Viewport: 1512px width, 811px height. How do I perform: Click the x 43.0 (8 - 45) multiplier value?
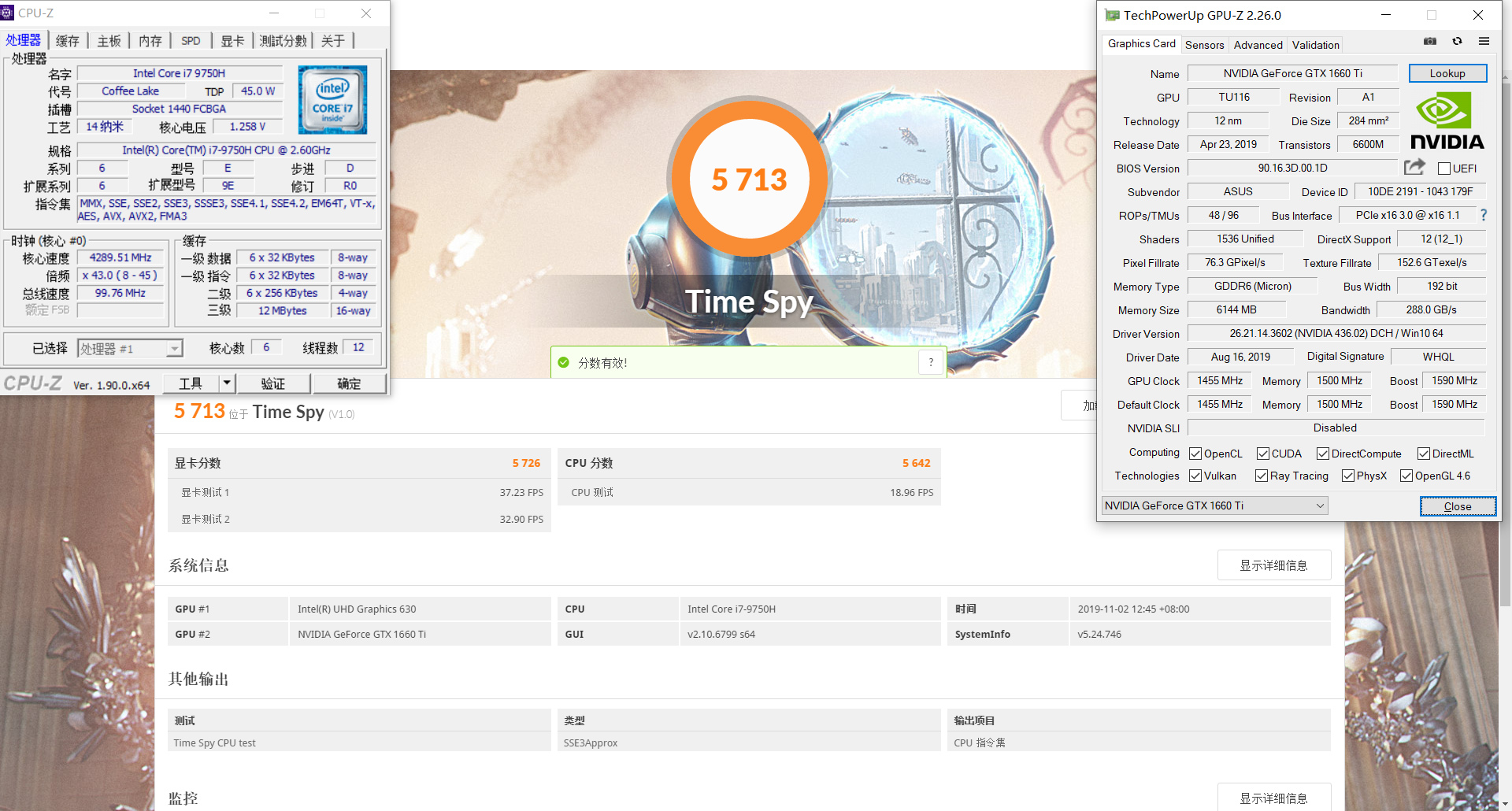coord(120,276)
